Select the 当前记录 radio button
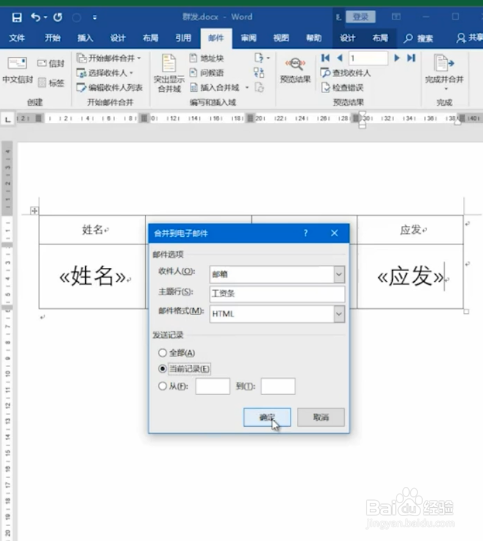Viewport: 483px width, 541px height. click(x=162, y=368)
